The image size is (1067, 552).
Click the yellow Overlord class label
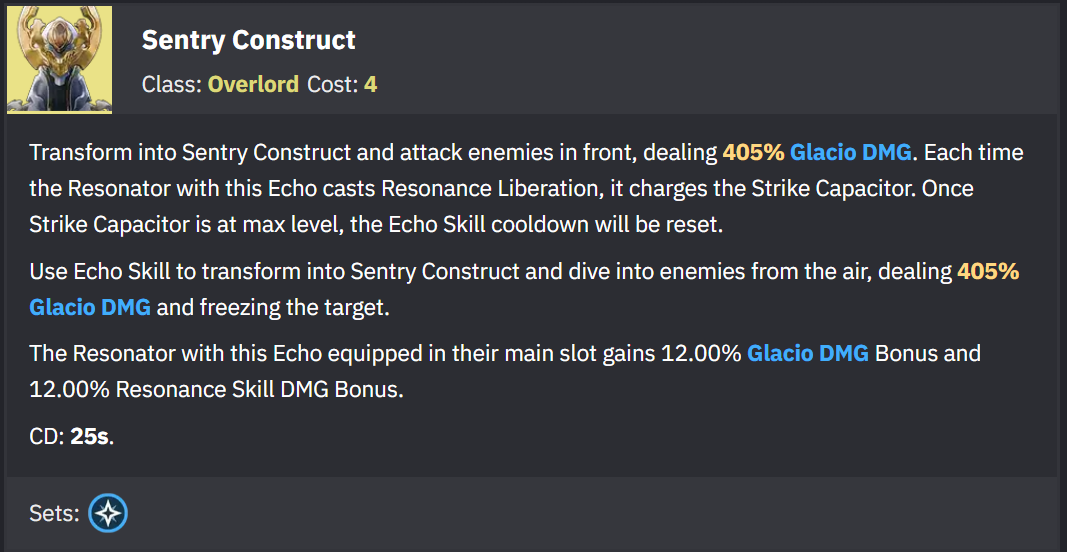253,84
